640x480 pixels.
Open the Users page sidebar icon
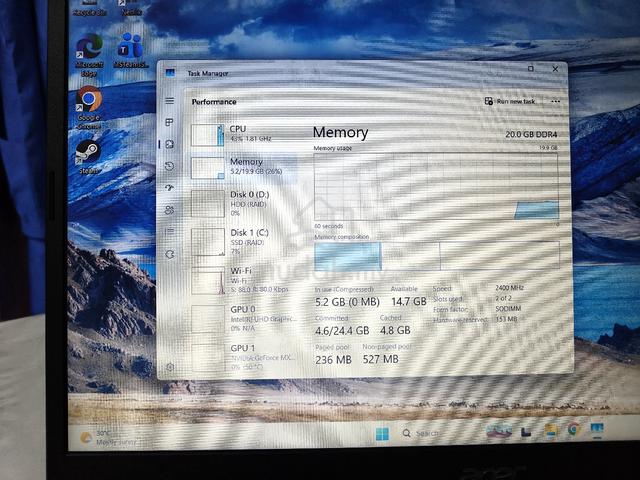(170, 210)
